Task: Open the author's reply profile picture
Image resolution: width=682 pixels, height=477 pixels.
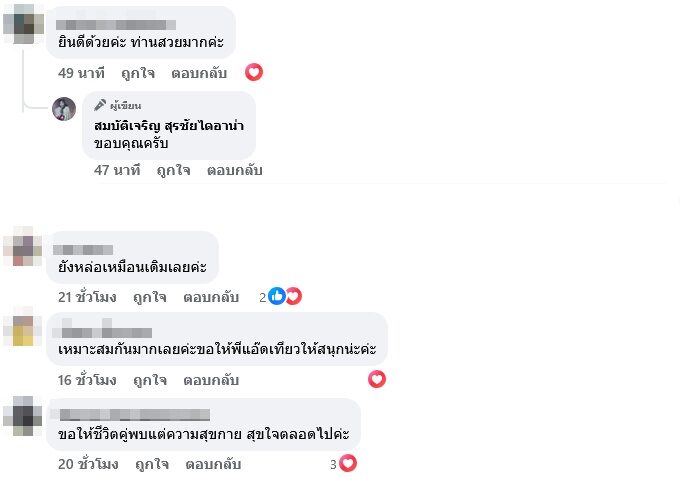Action: click(x=65, y=110)
